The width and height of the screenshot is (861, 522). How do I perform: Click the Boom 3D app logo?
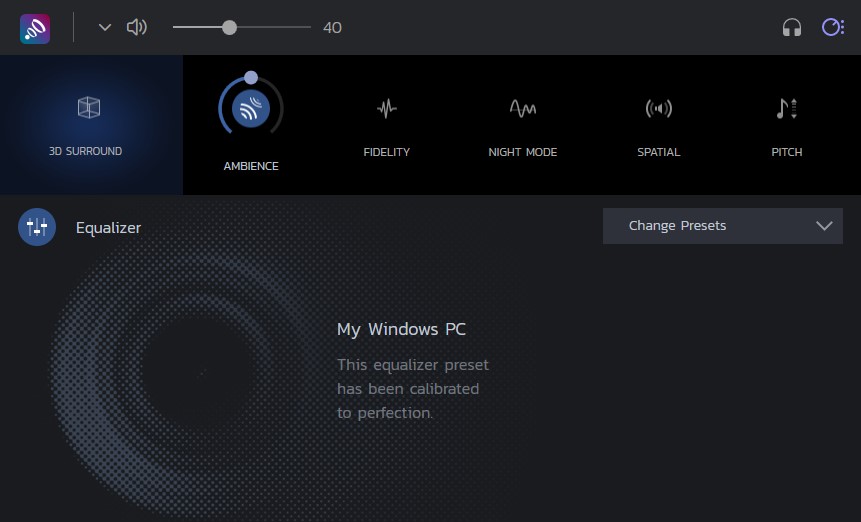coord(35,28)
